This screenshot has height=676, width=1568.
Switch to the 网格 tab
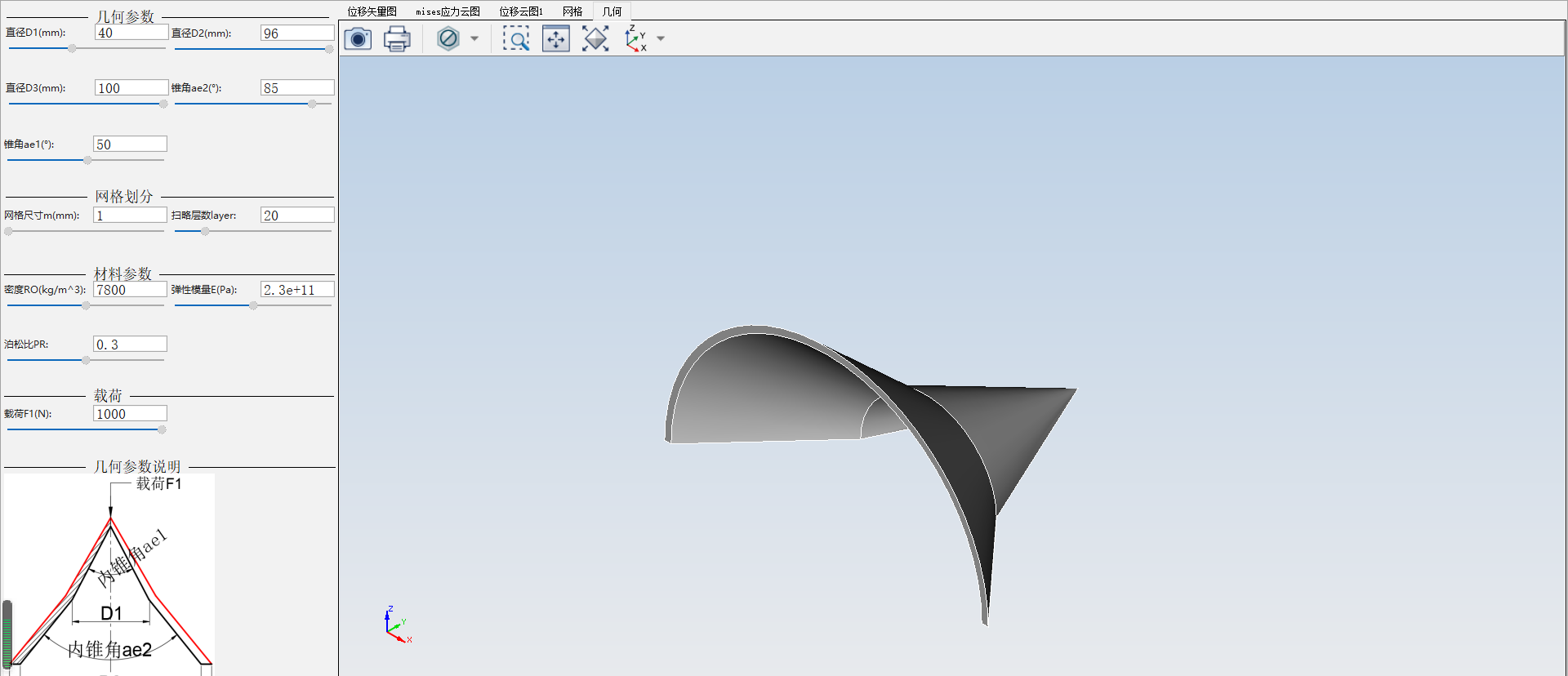tap(572, 11)
